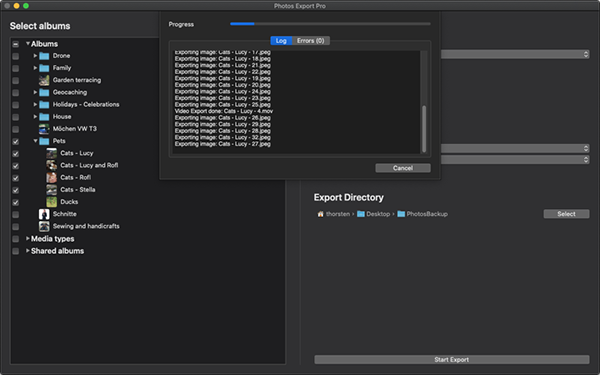Check the Garden terracing checkbox
This screenshot has height=375, width=600.
click(x=16, y=81)
